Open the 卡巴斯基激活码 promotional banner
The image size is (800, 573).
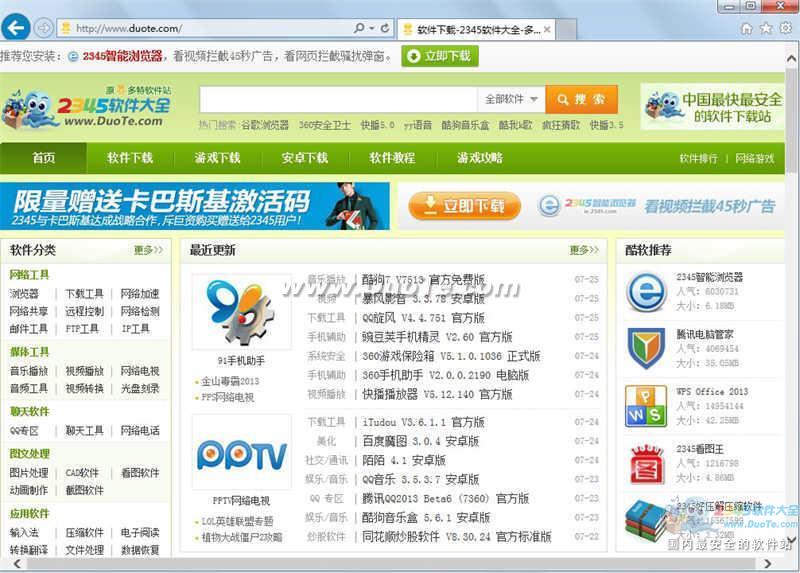coord(195,206)
